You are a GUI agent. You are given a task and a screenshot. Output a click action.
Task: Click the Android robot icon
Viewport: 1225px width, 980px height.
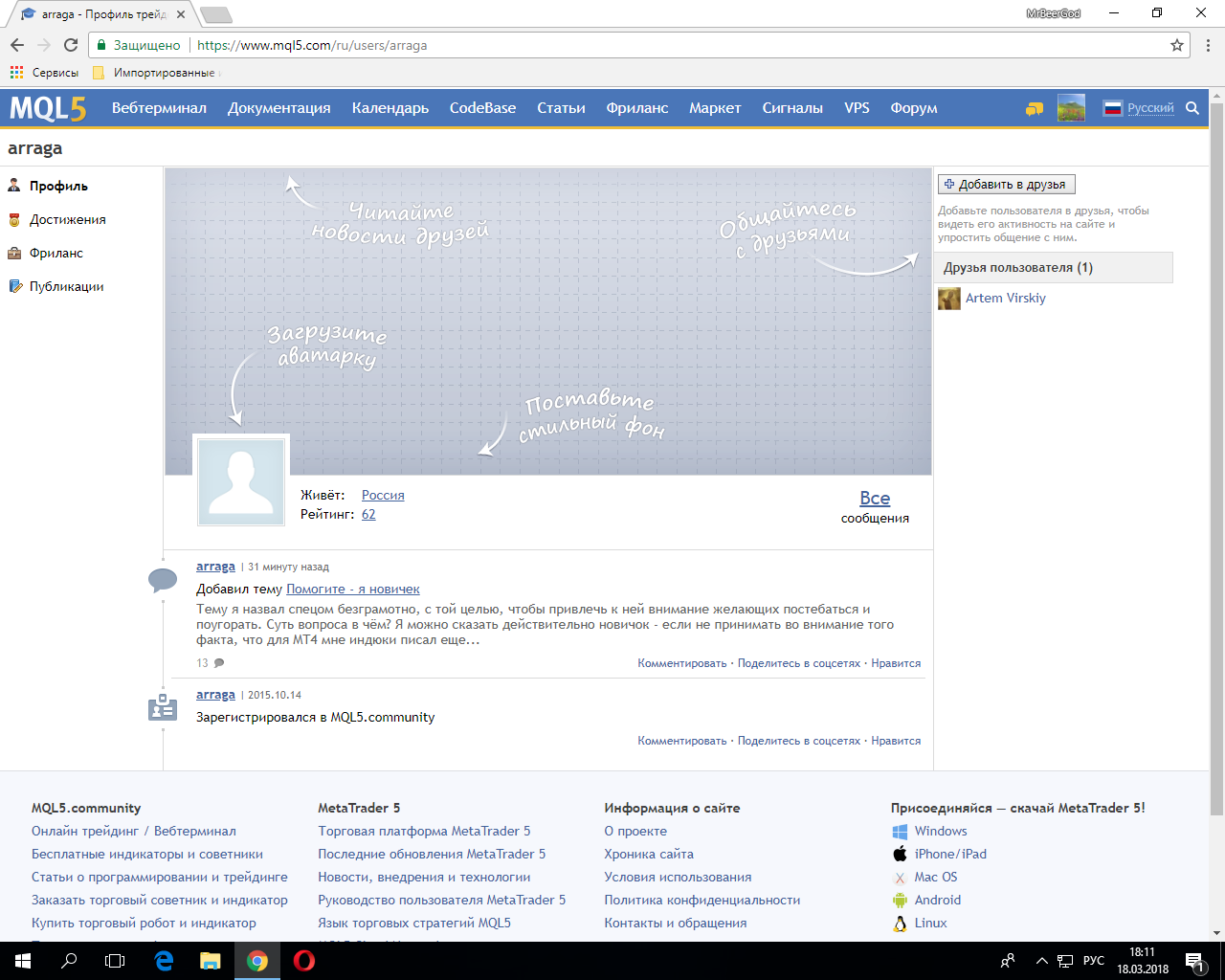900,900
